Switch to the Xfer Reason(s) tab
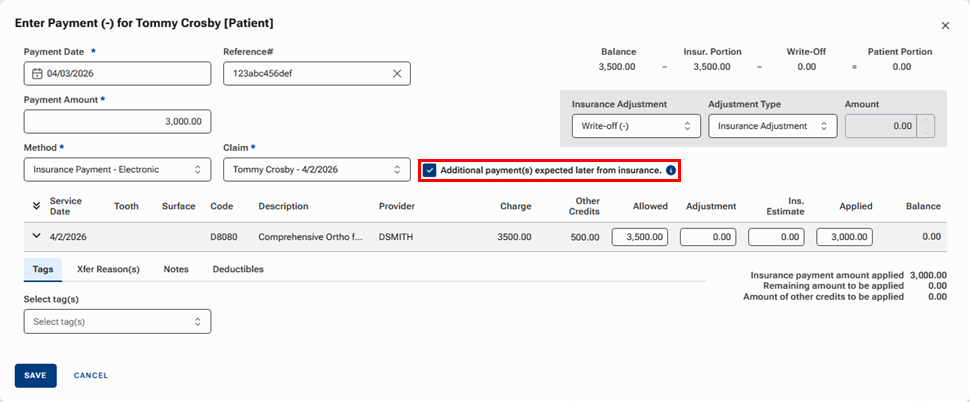The image size is (970, 402). click(x=111, y=269)
